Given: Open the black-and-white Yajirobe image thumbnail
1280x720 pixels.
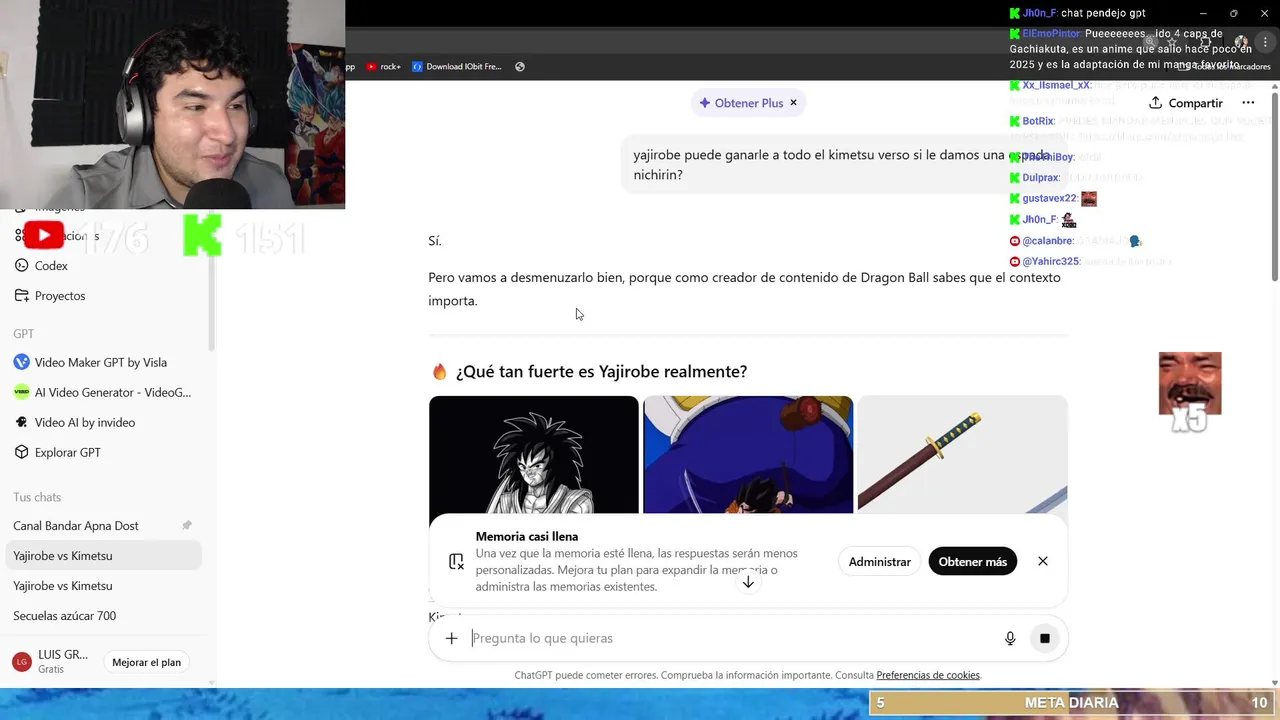Looking at the screenshot, I should pyautogui.click(x=534, y=455).
